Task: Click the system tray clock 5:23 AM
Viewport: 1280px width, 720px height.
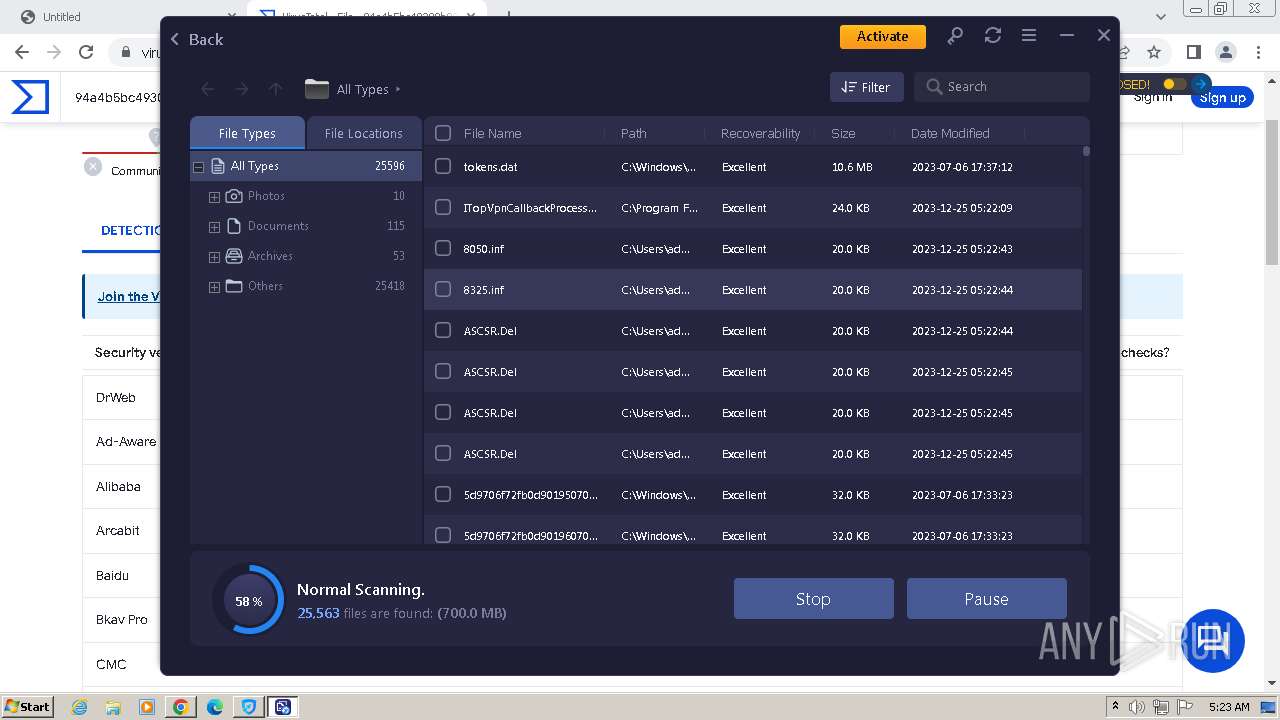Action: click(1229, 707)
